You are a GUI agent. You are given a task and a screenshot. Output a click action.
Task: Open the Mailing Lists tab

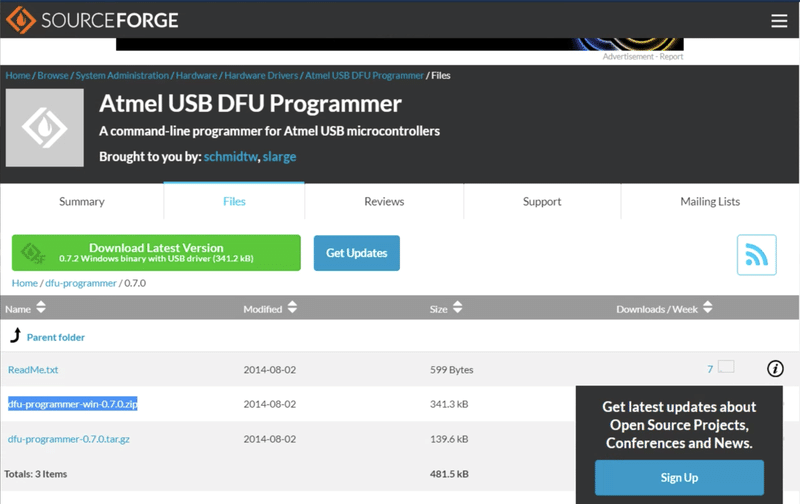coord(710,201)
